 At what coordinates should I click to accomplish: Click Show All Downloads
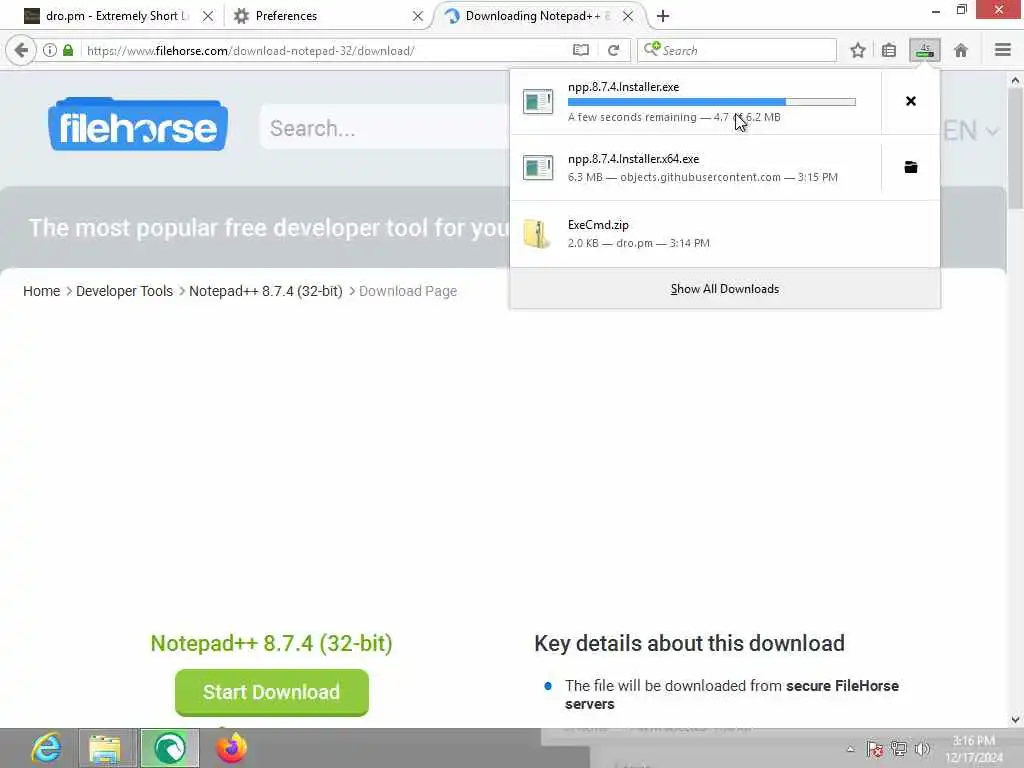[x=724, y=289]
